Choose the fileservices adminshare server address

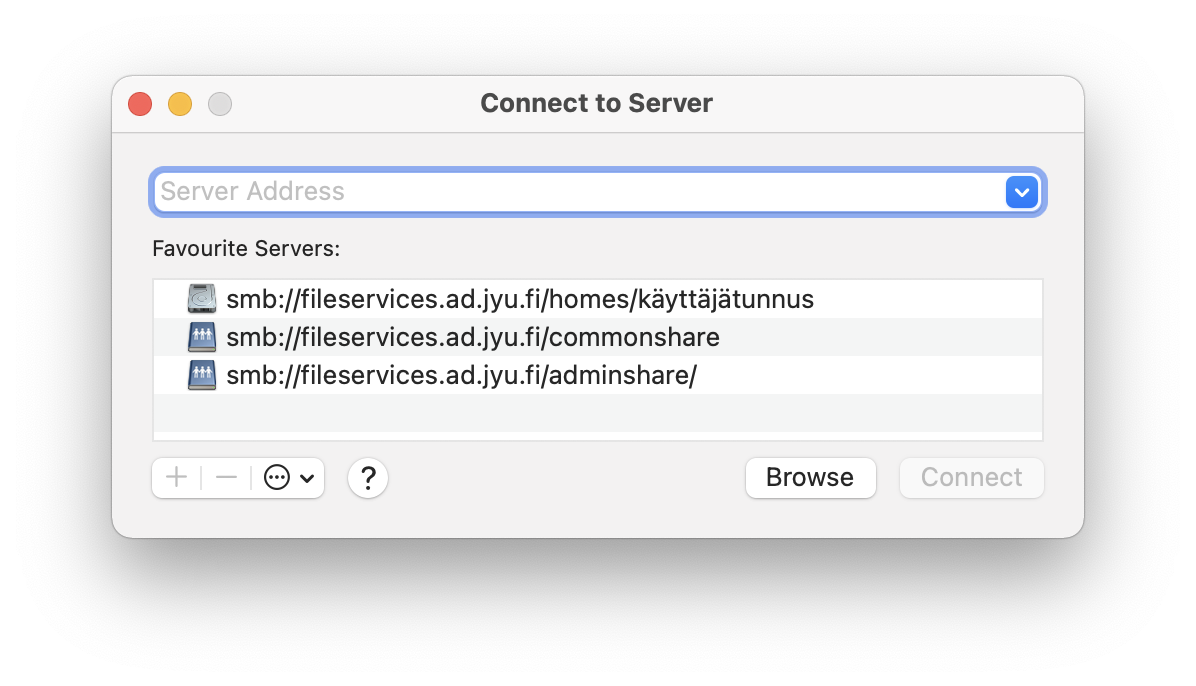[x=461, y=375]
